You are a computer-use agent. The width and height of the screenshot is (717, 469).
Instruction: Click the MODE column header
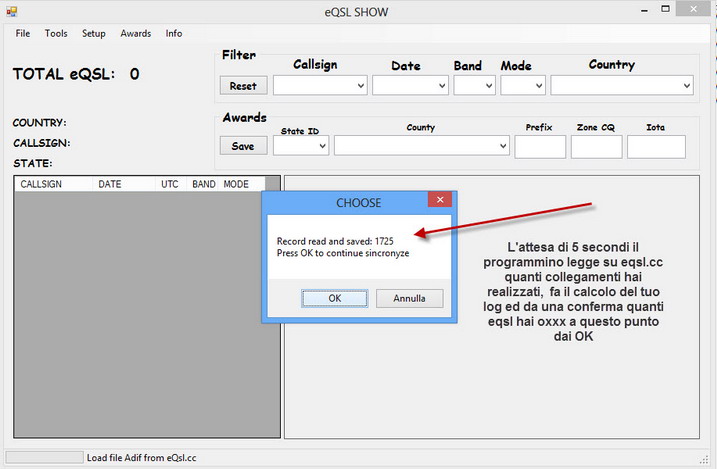242,184
